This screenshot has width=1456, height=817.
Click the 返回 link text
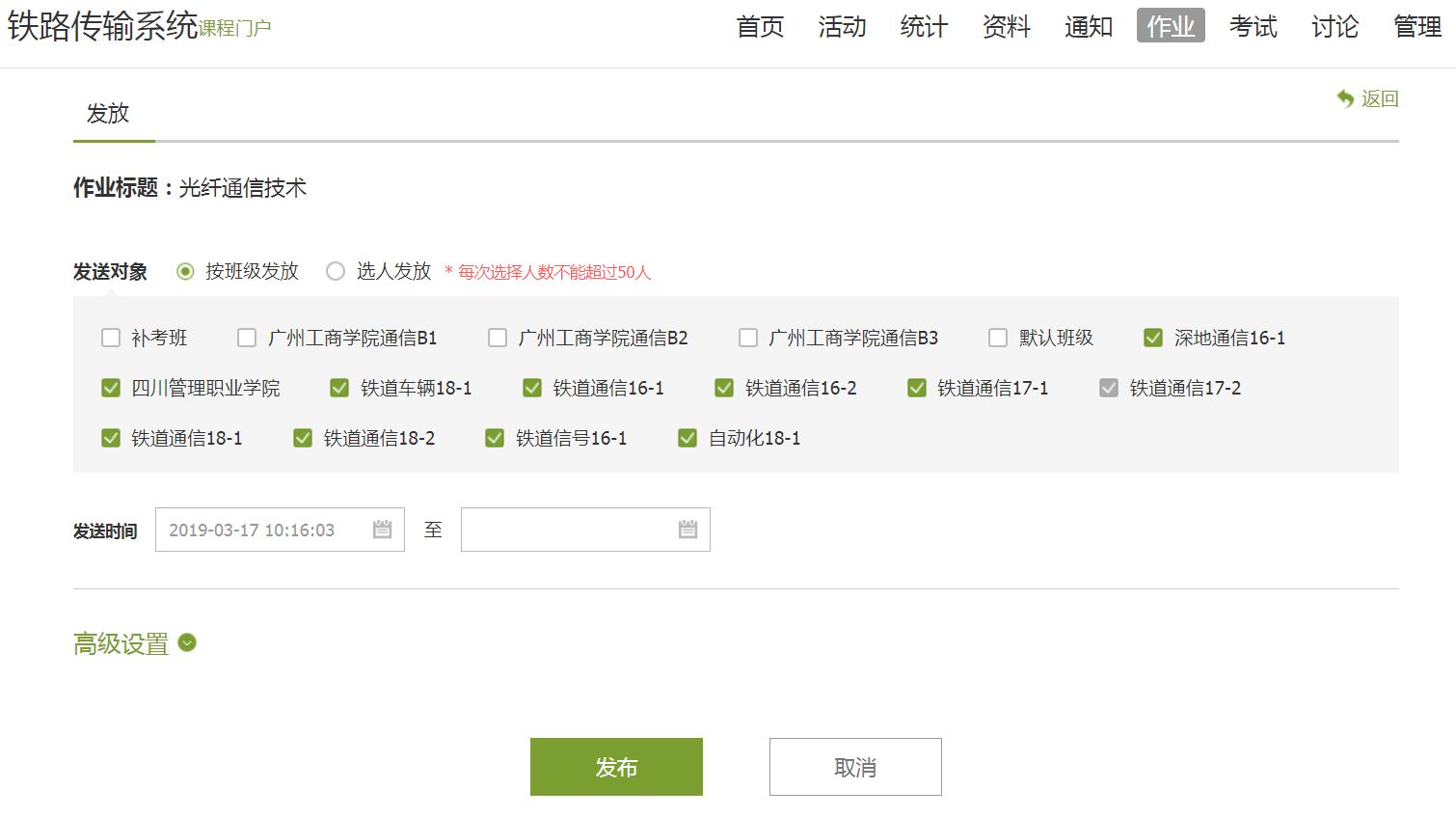(1380, 98)
